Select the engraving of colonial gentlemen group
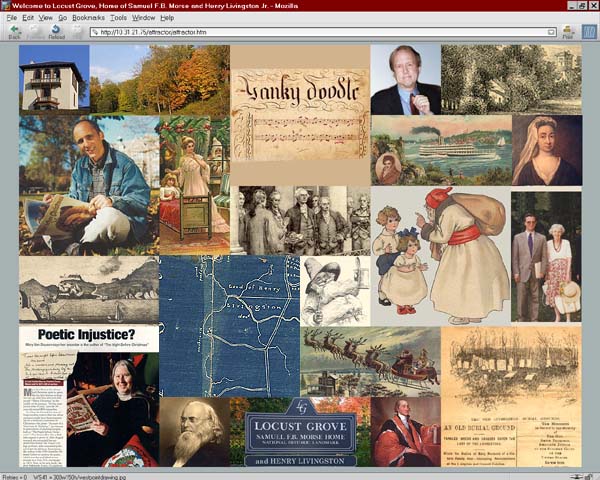 pos(300,220)
